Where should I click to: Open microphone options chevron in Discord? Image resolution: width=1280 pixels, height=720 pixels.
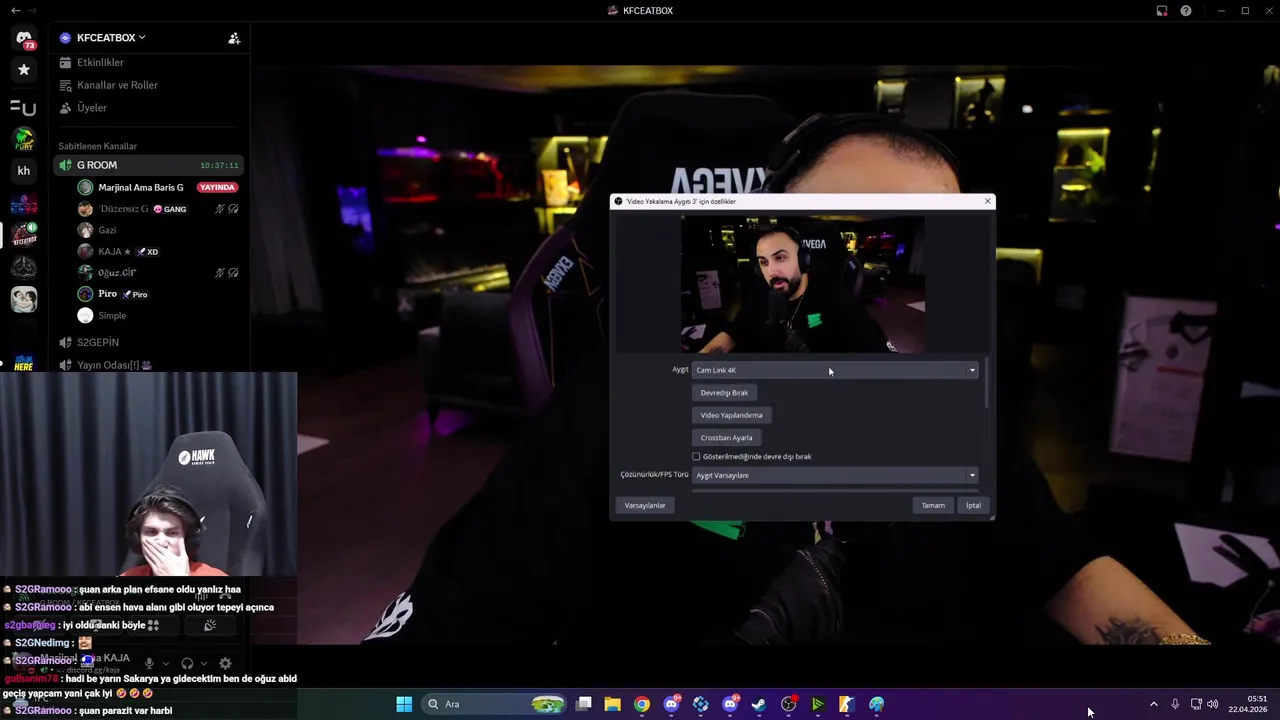point(166,663)
